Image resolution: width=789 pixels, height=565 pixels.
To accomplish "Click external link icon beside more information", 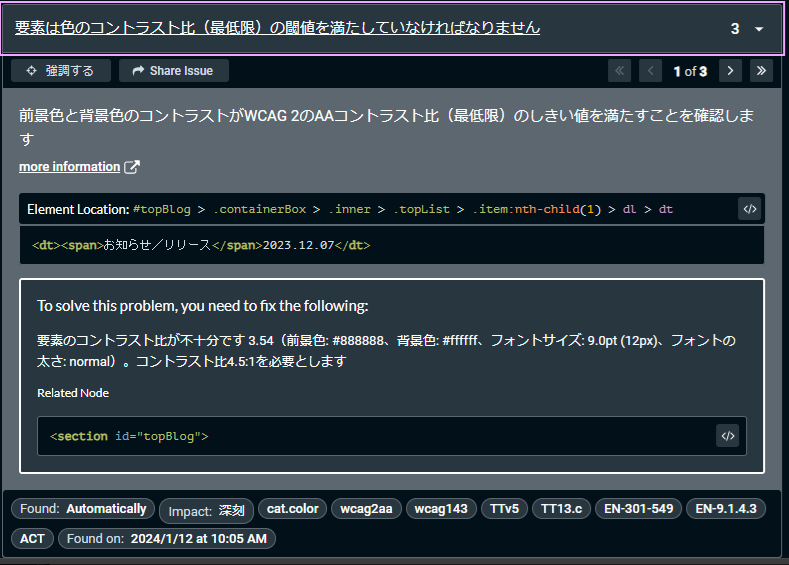I will 132,167.
